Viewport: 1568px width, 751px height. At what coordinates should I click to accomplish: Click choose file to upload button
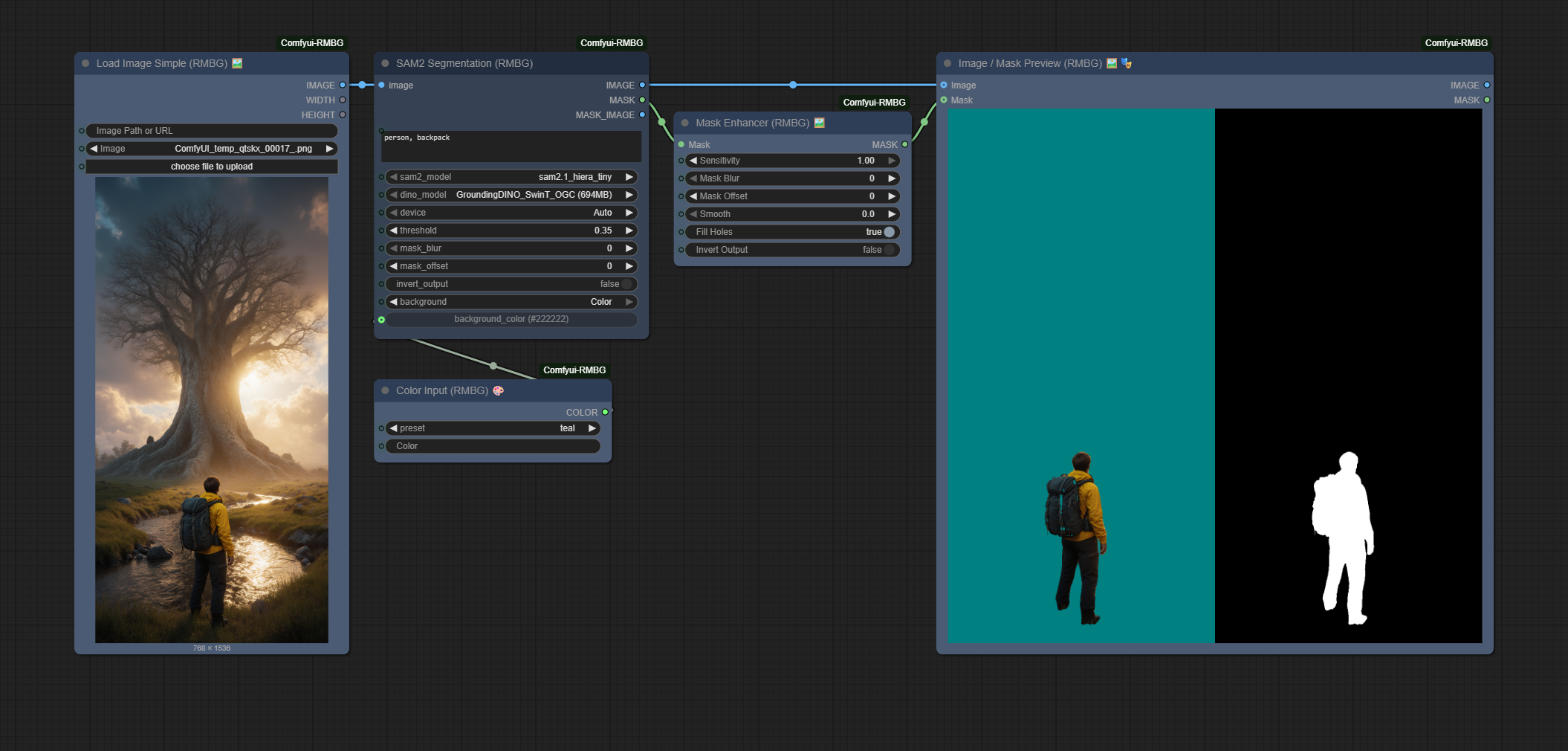[212, 167]
